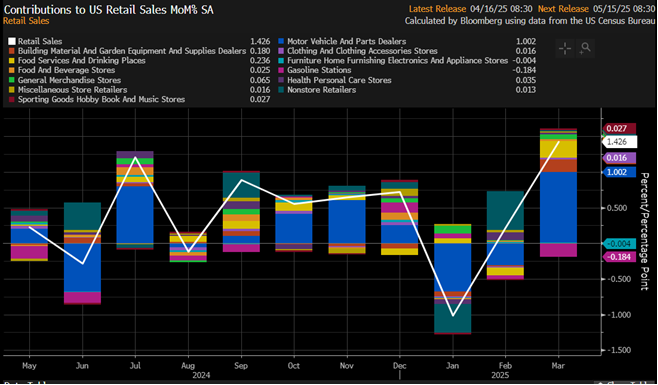Click the -1.000 y-axis tick label
The height and width of the screenshot is (385, 658).
[619, 315]
